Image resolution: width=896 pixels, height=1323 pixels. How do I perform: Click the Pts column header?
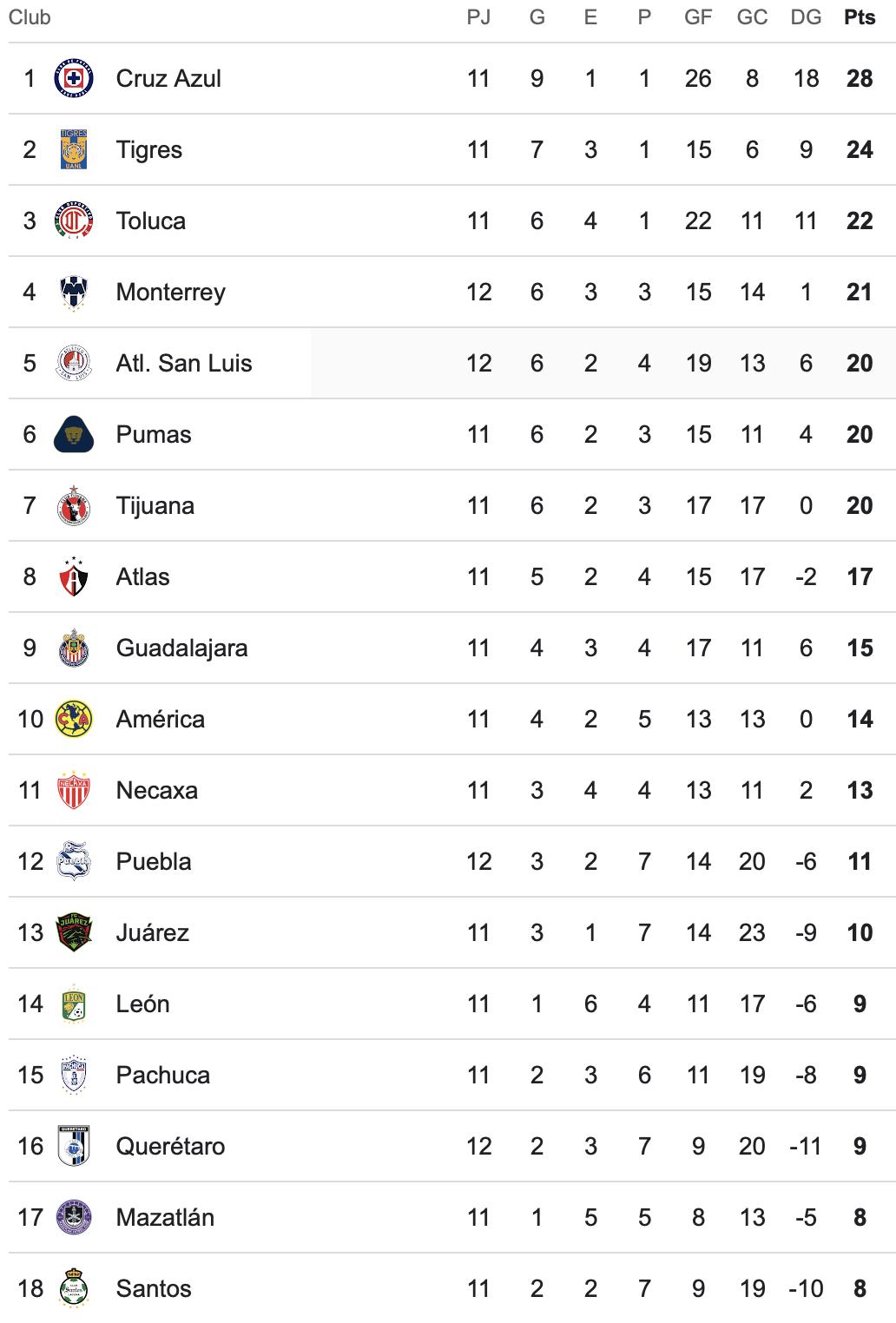860,17
